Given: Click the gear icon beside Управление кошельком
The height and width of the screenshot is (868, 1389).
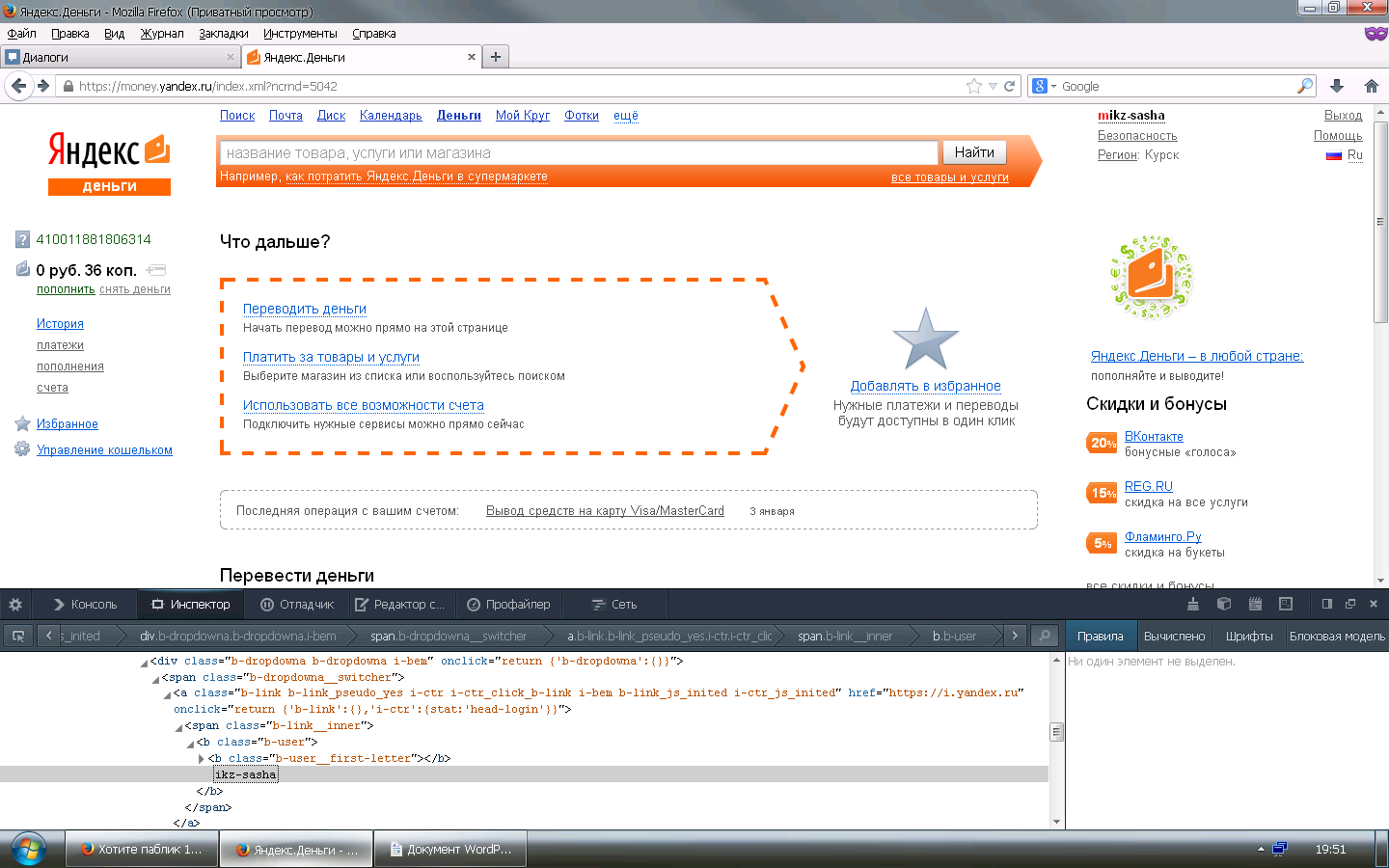Looking at the screenshot, I should click(x=22, y=449).
